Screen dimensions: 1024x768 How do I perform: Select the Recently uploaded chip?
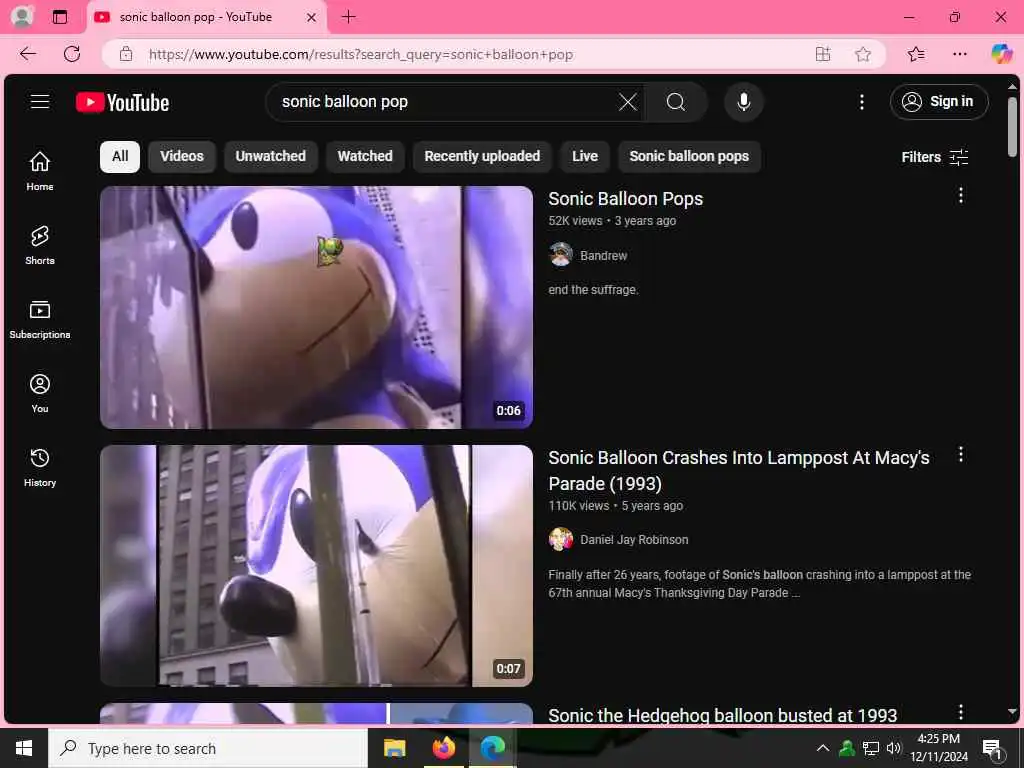(482, 157)
